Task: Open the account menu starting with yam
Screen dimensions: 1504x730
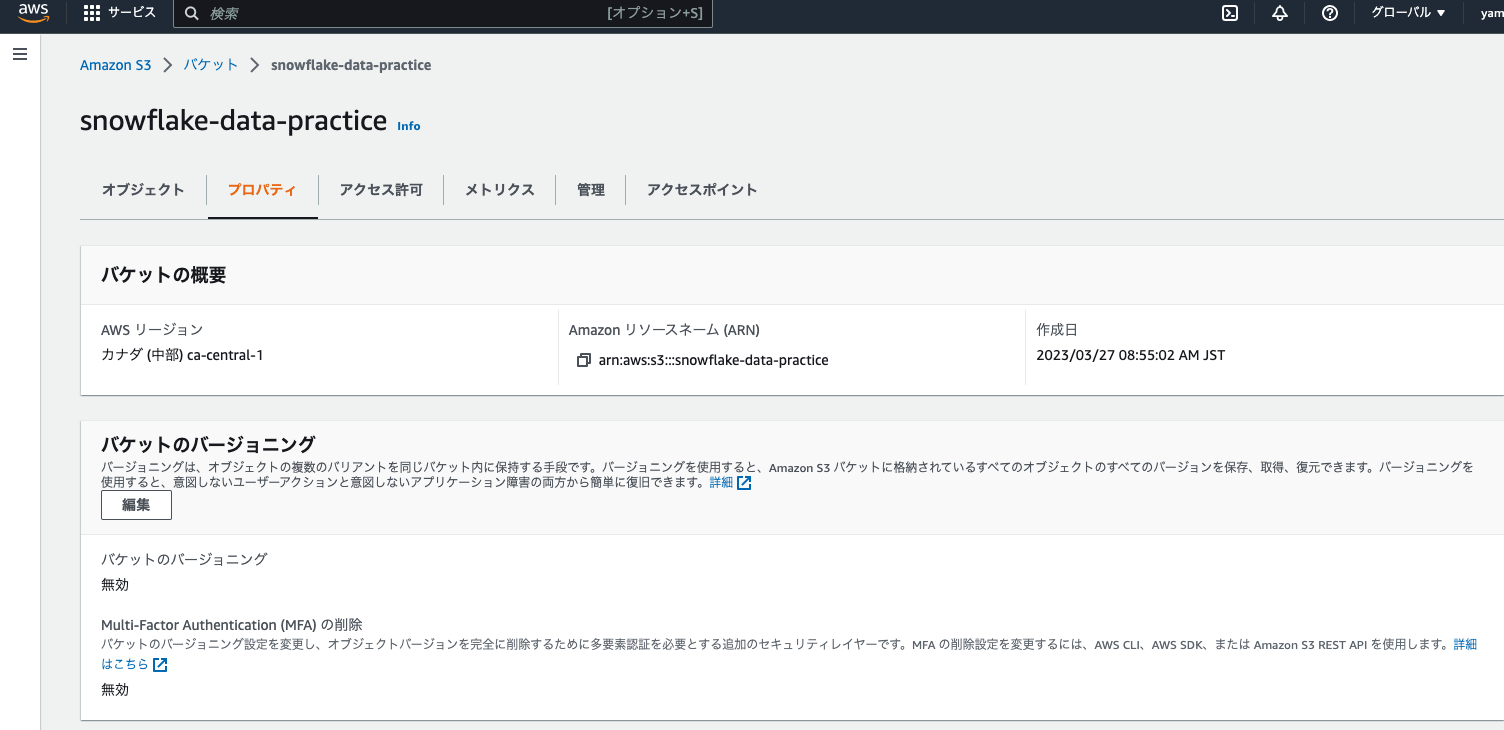Action: [1492, 13]
